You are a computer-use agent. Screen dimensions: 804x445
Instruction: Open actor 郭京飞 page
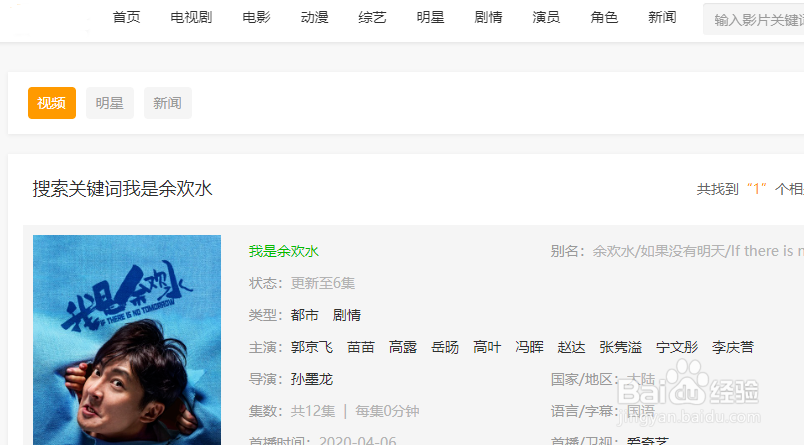pos(312,347)
